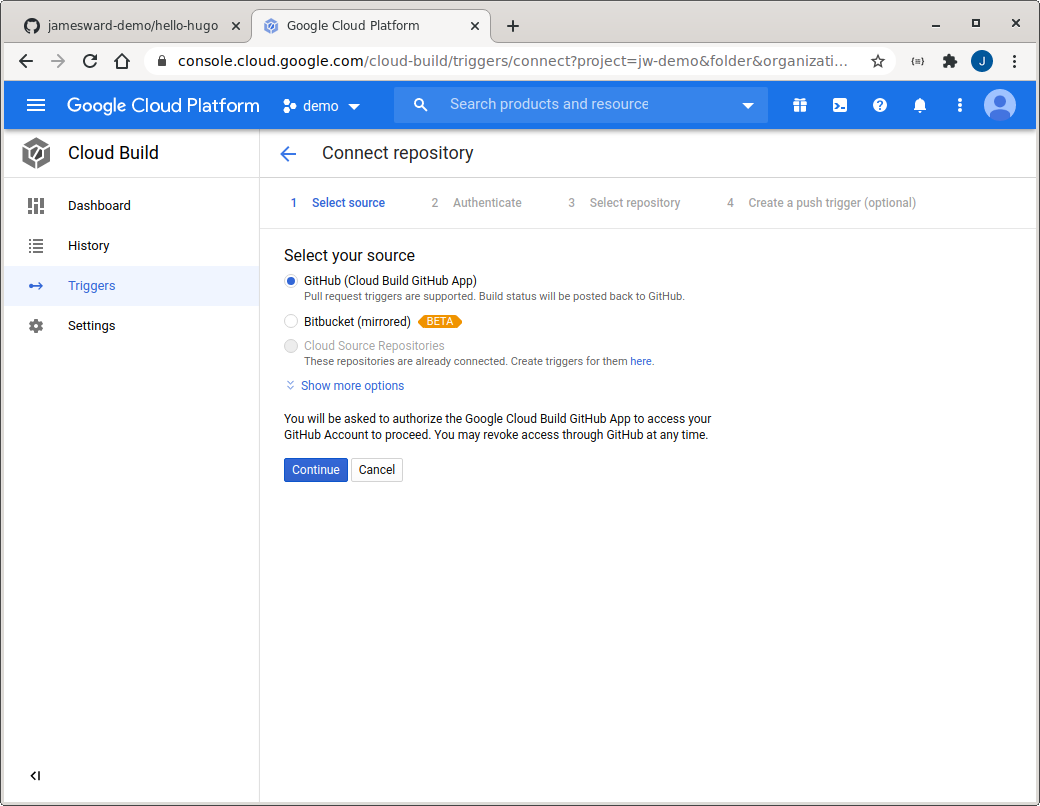This screenshot has width=1040, height=806.
Task: Open the help question mark icon
Action: pos(880,105)
